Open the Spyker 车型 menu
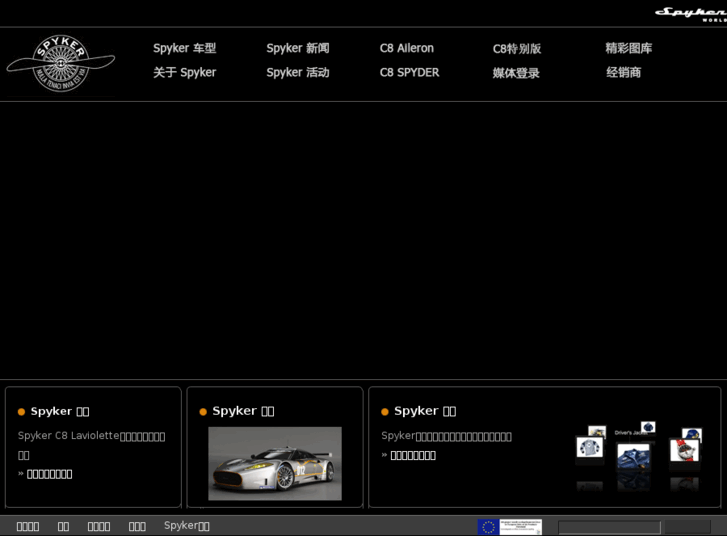The image size is (727, 545). click(x=185, y=48)
